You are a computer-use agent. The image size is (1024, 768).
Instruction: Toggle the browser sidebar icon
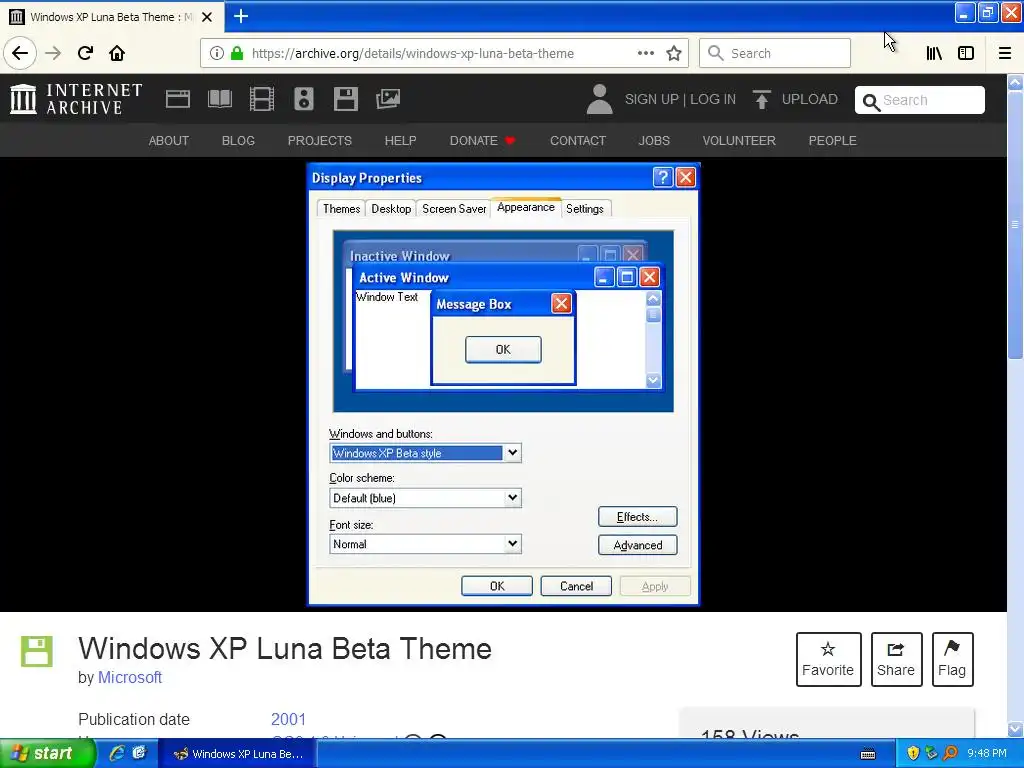coord(966,53)
